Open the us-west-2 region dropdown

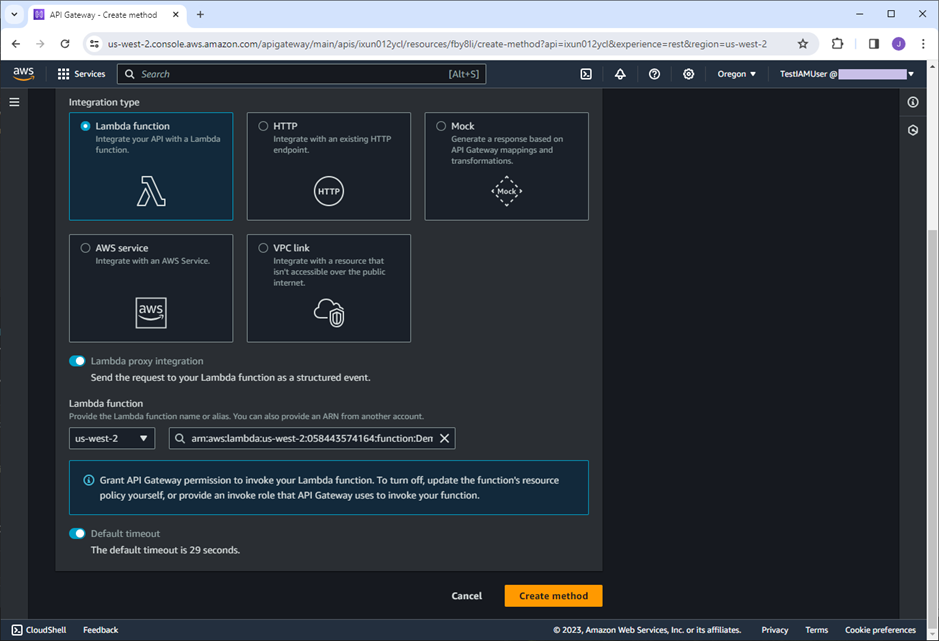point(112,438)
